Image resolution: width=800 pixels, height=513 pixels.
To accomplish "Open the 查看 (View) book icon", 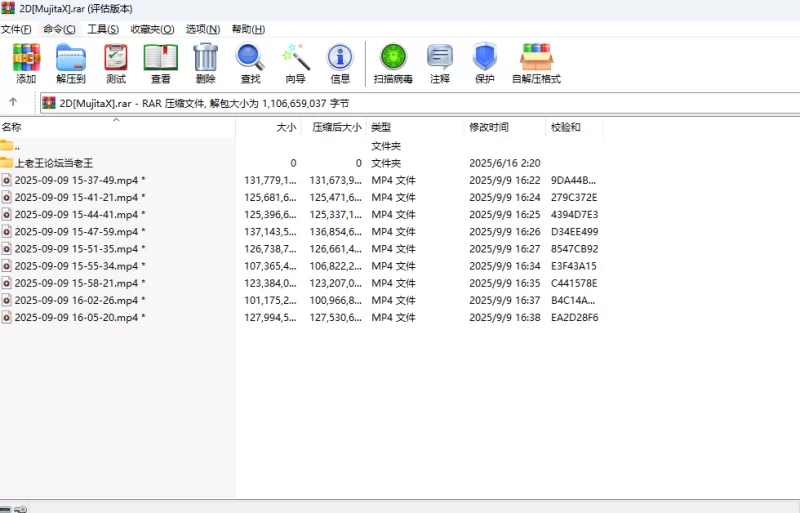I will click(160, 63).
